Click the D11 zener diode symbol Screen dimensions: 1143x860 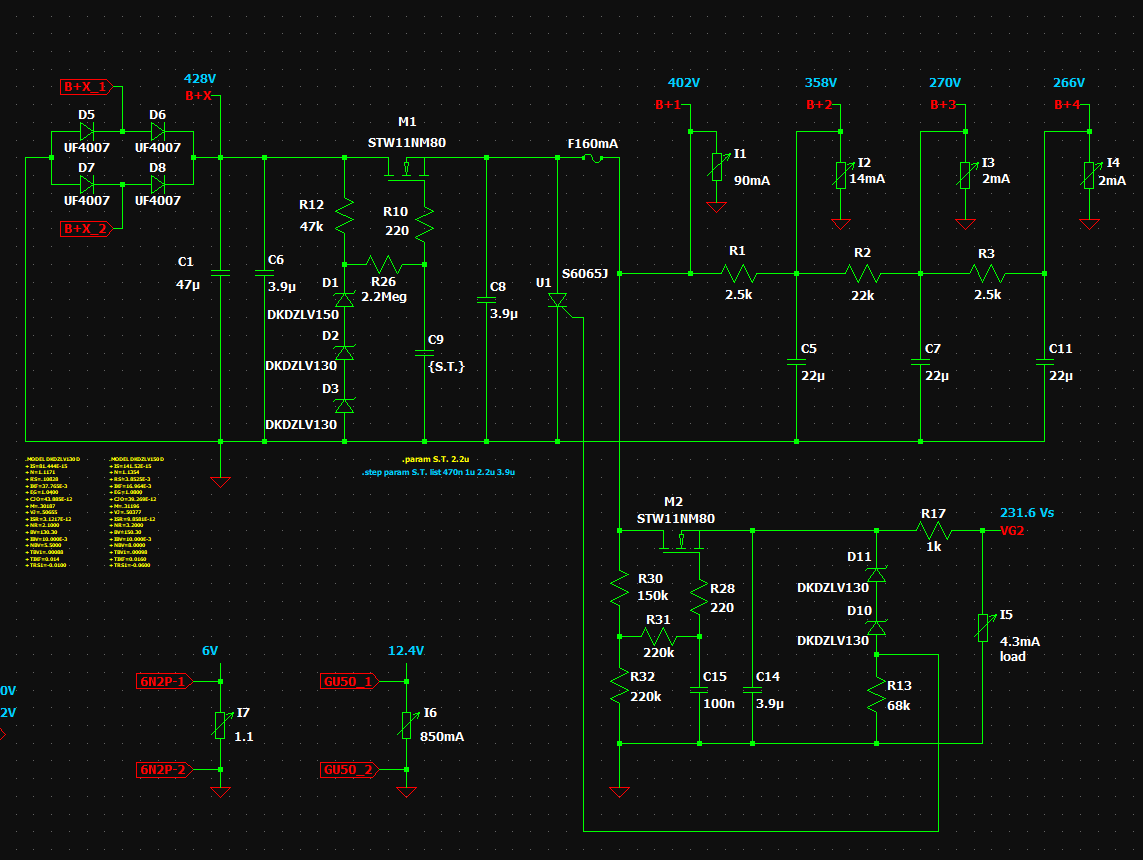(876, 574)
